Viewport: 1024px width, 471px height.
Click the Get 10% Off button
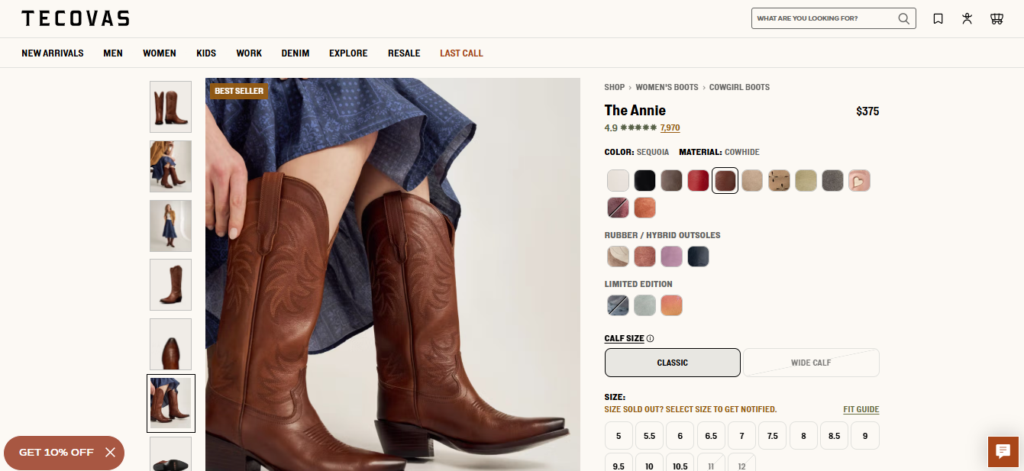coord(56,452)
